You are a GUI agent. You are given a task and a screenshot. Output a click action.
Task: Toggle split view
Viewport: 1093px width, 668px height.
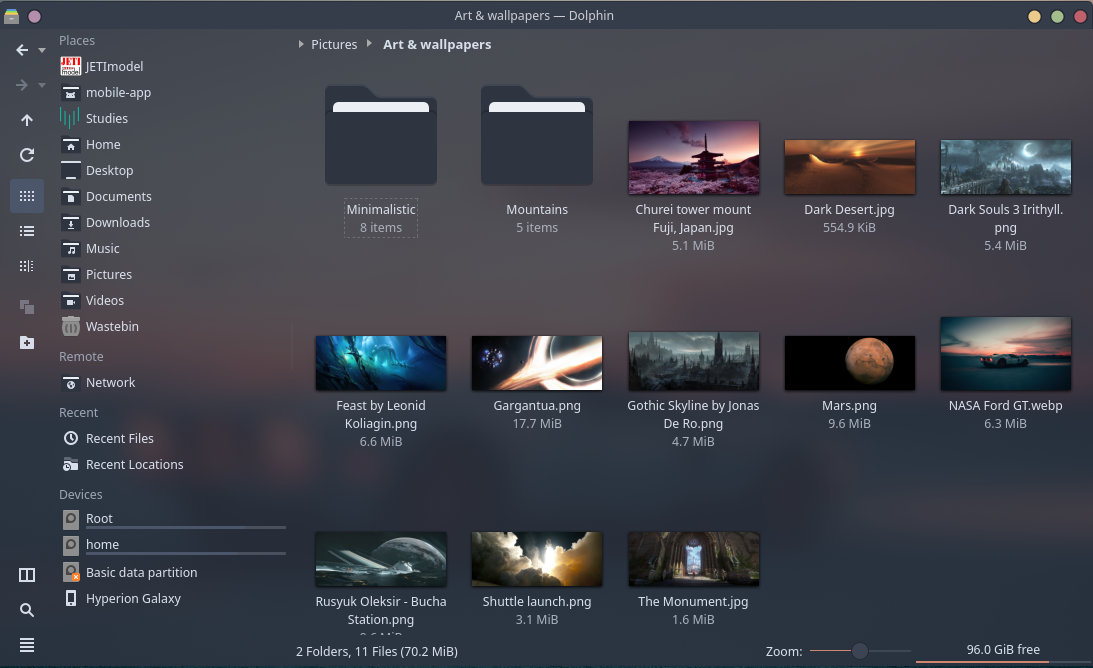tap(26, 575)
